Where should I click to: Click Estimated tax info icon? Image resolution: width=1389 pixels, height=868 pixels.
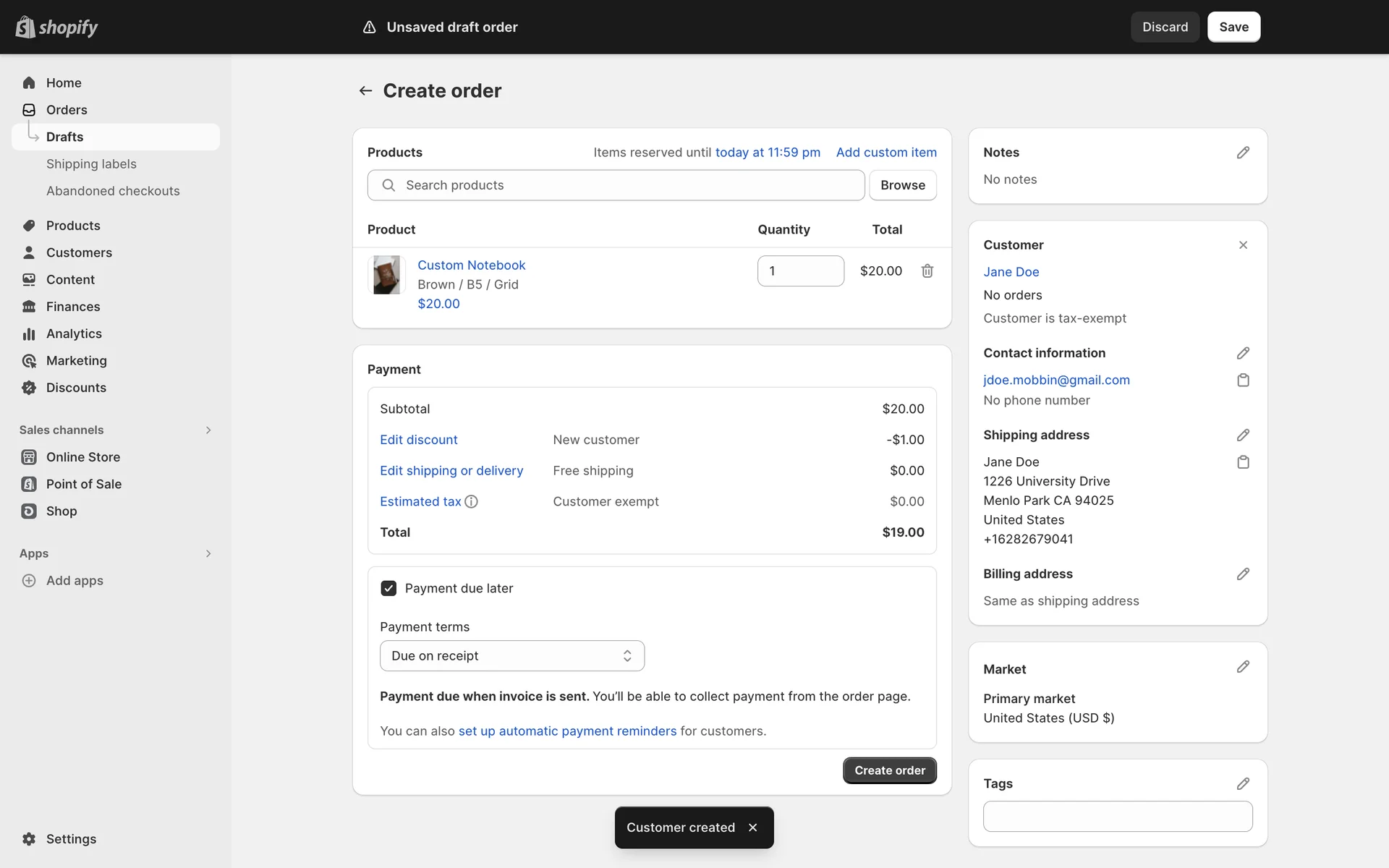[471, 501]
